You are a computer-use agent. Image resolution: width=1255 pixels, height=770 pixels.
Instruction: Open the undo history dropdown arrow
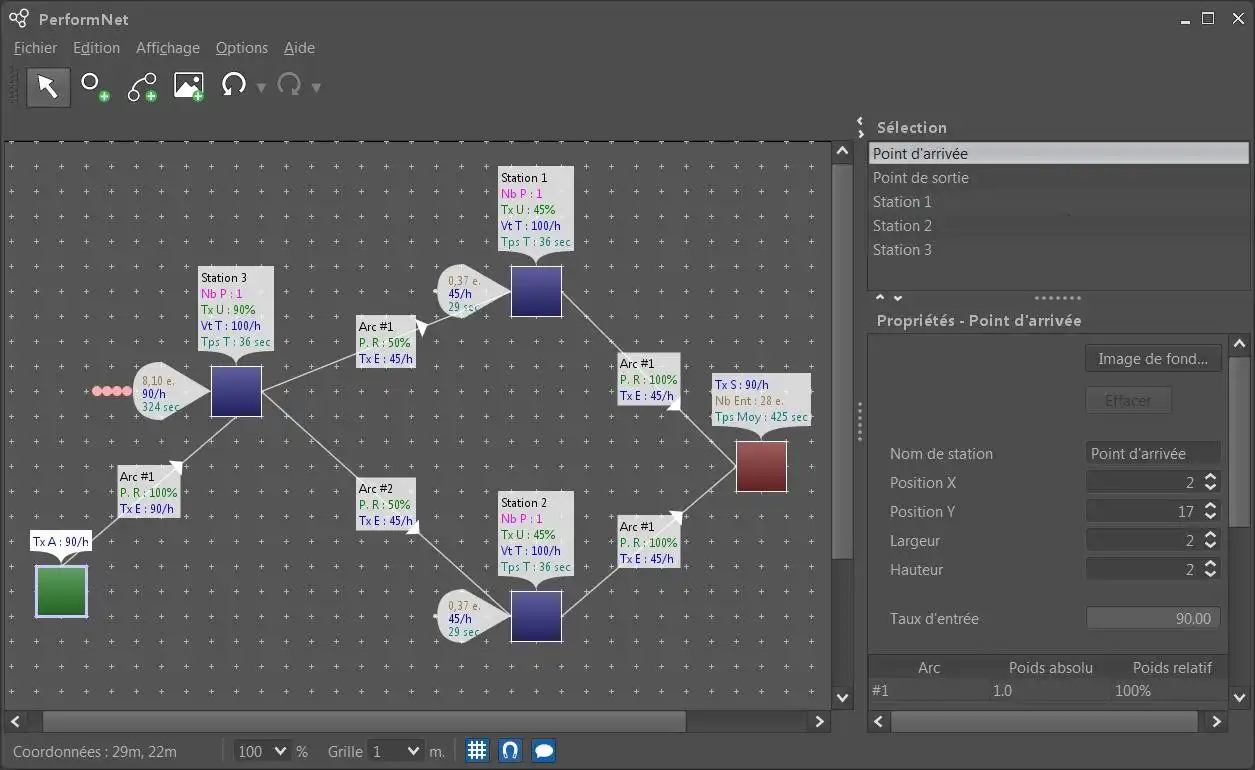tap(261, 88)
